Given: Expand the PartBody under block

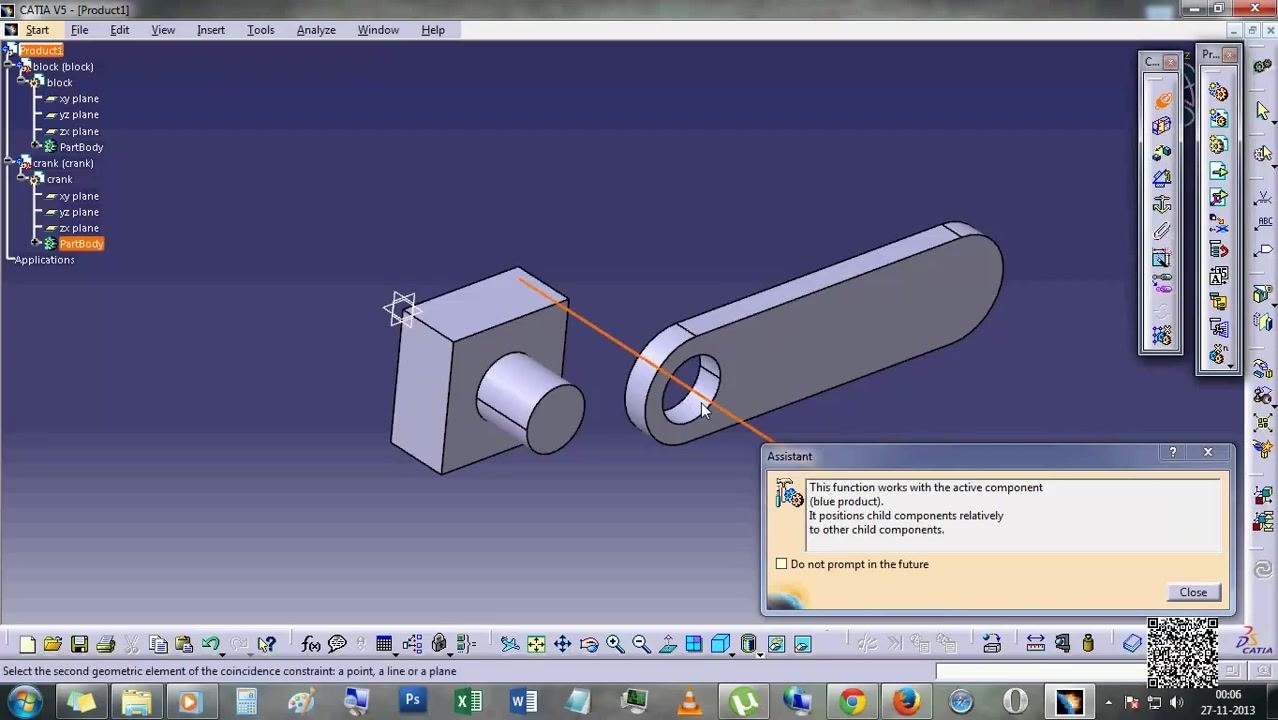Looking at the screenshot, I should pyautogui.click(x=36, y=147).
